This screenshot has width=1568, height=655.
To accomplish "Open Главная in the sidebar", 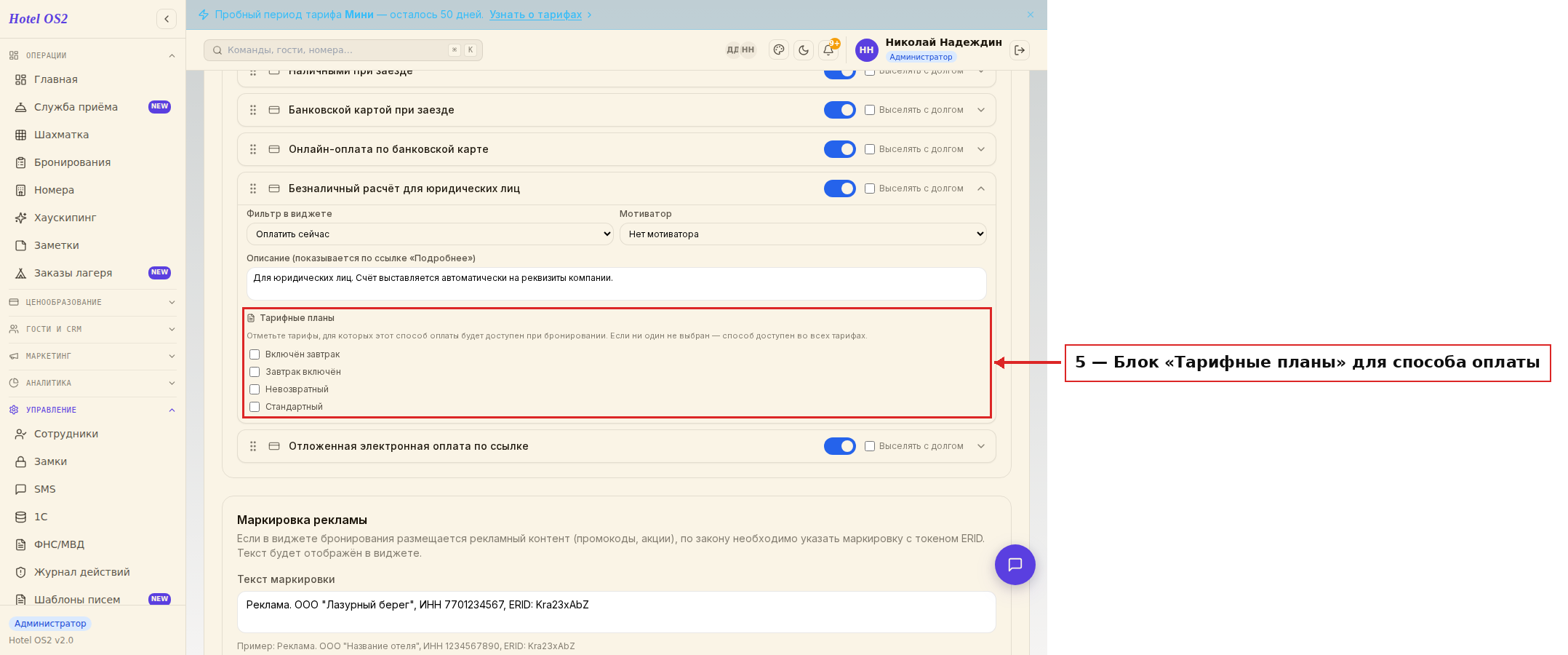I will 92,79.
